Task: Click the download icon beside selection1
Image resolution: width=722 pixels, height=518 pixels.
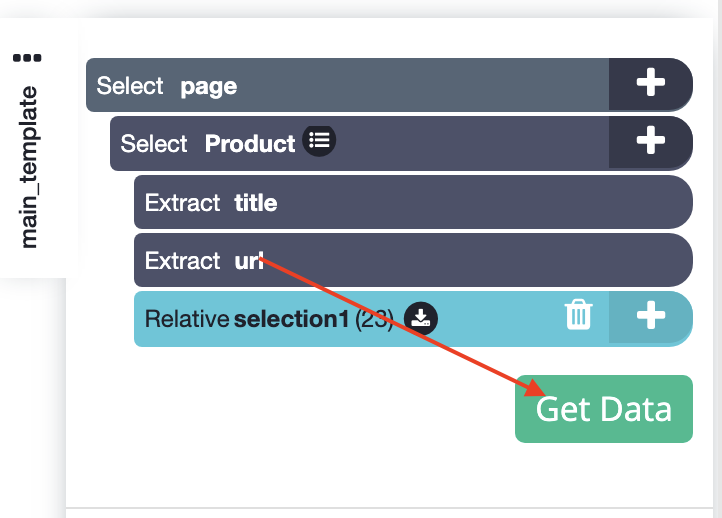Action: click(x=420, y=318)
